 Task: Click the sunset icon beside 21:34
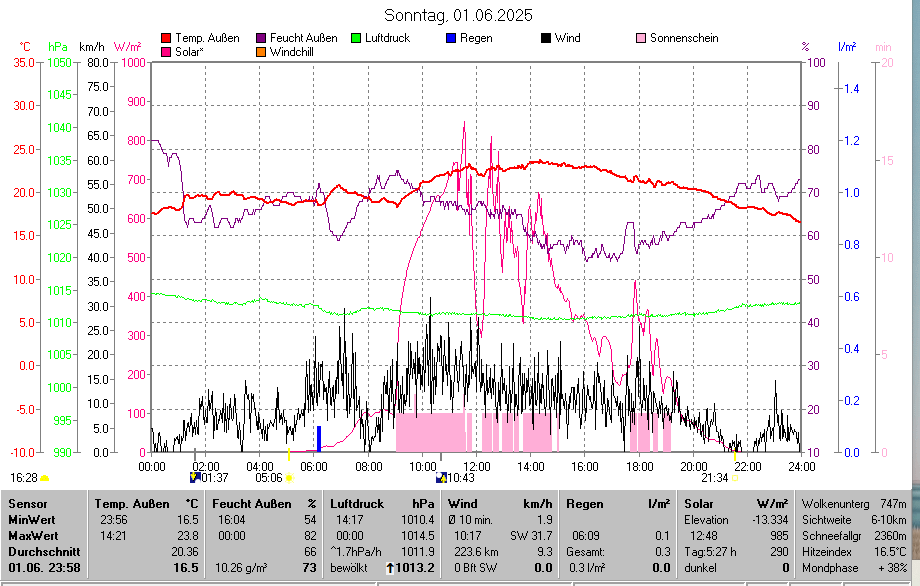[x=735, y=478]
